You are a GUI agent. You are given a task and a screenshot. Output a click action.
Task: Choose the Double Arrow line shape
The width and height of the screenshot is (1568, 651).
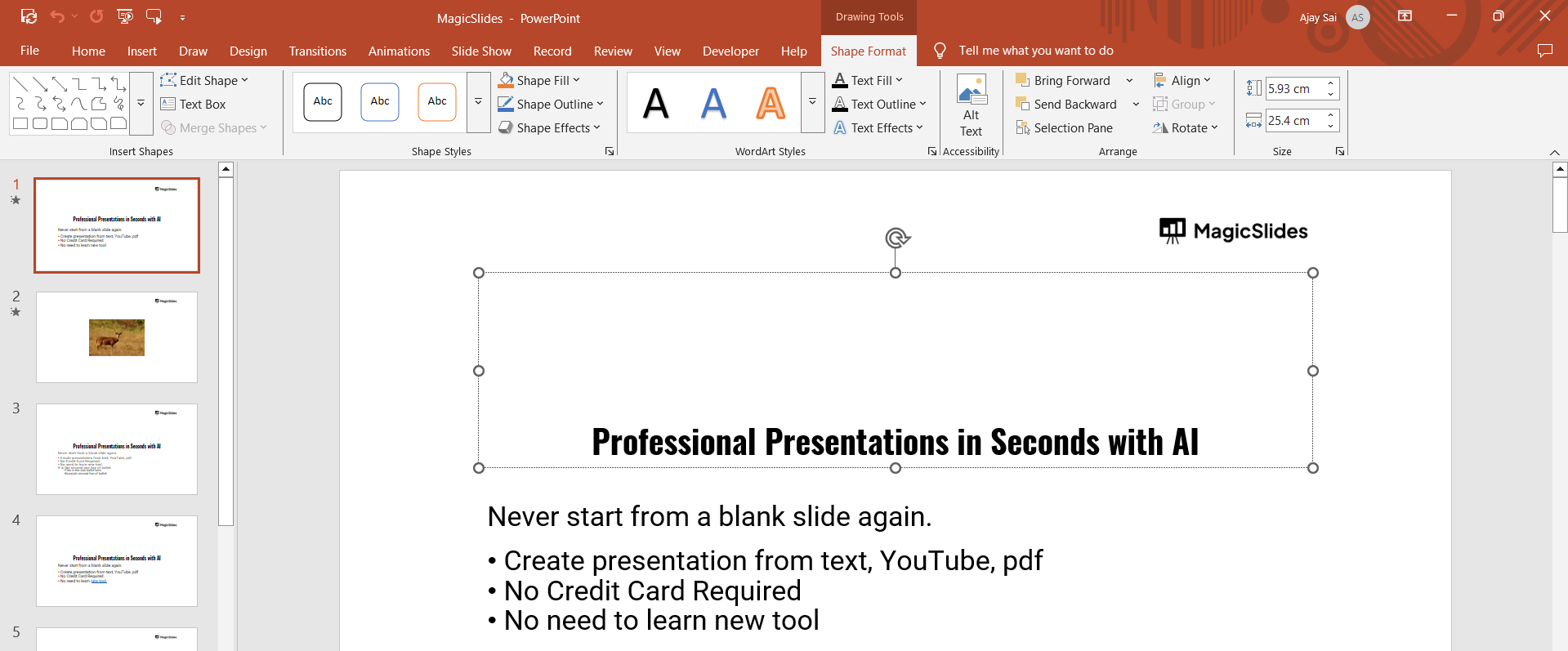[x=60, y=84]
